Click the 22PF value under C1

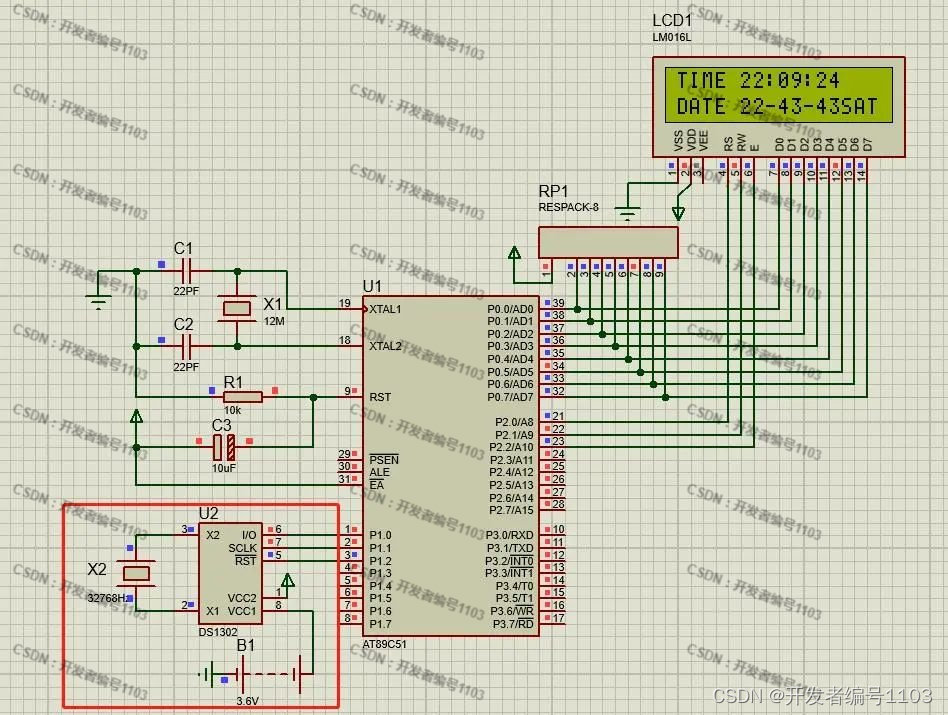pyautogui.click(x=186, y=291)
